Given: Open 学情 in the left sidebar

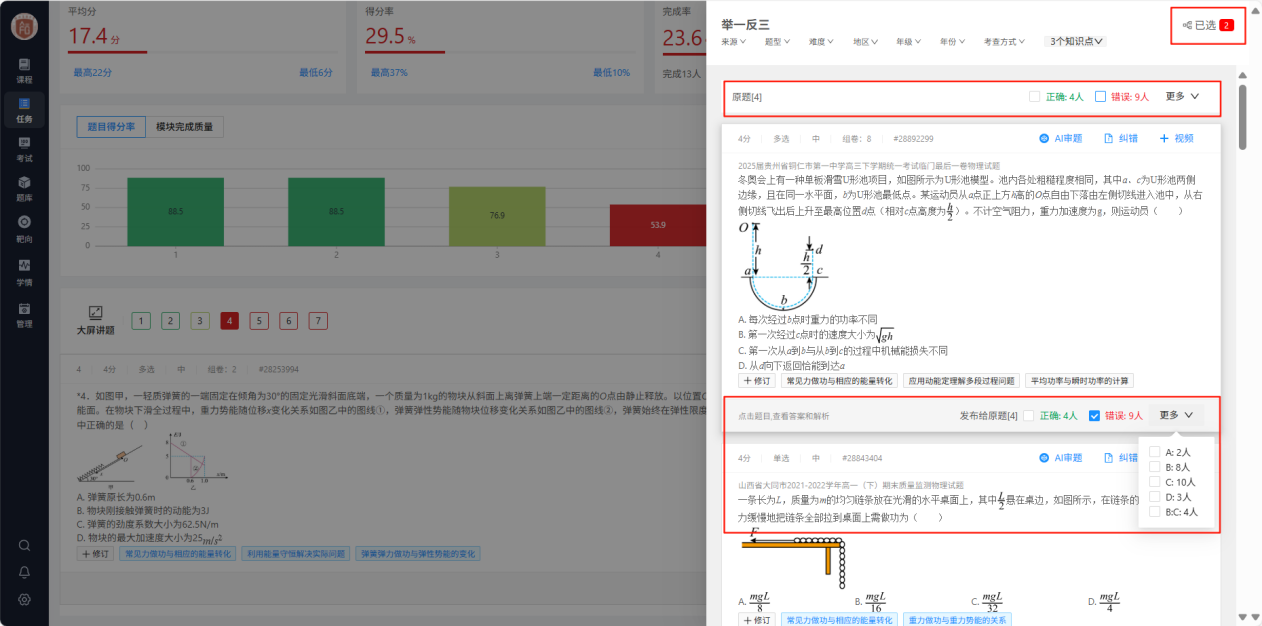Looking at the screenshot, I should pyautogui.click(x=24, y=272).
